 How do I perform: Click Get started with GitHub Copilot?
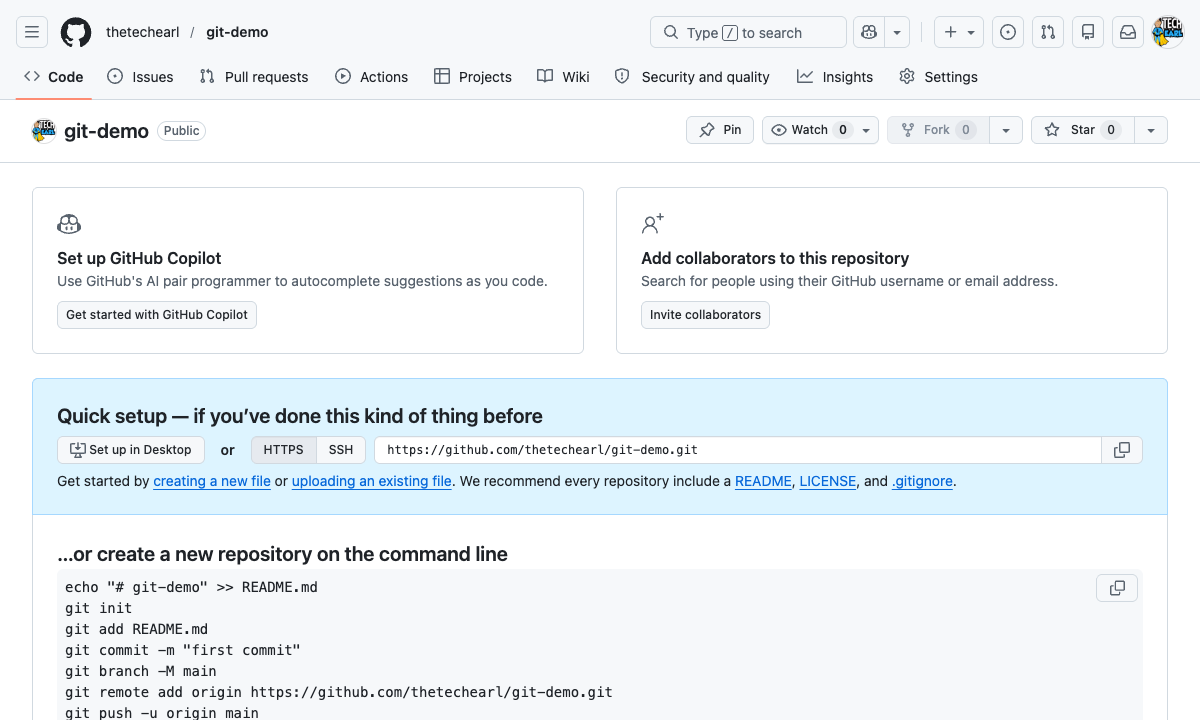(157, 315)
